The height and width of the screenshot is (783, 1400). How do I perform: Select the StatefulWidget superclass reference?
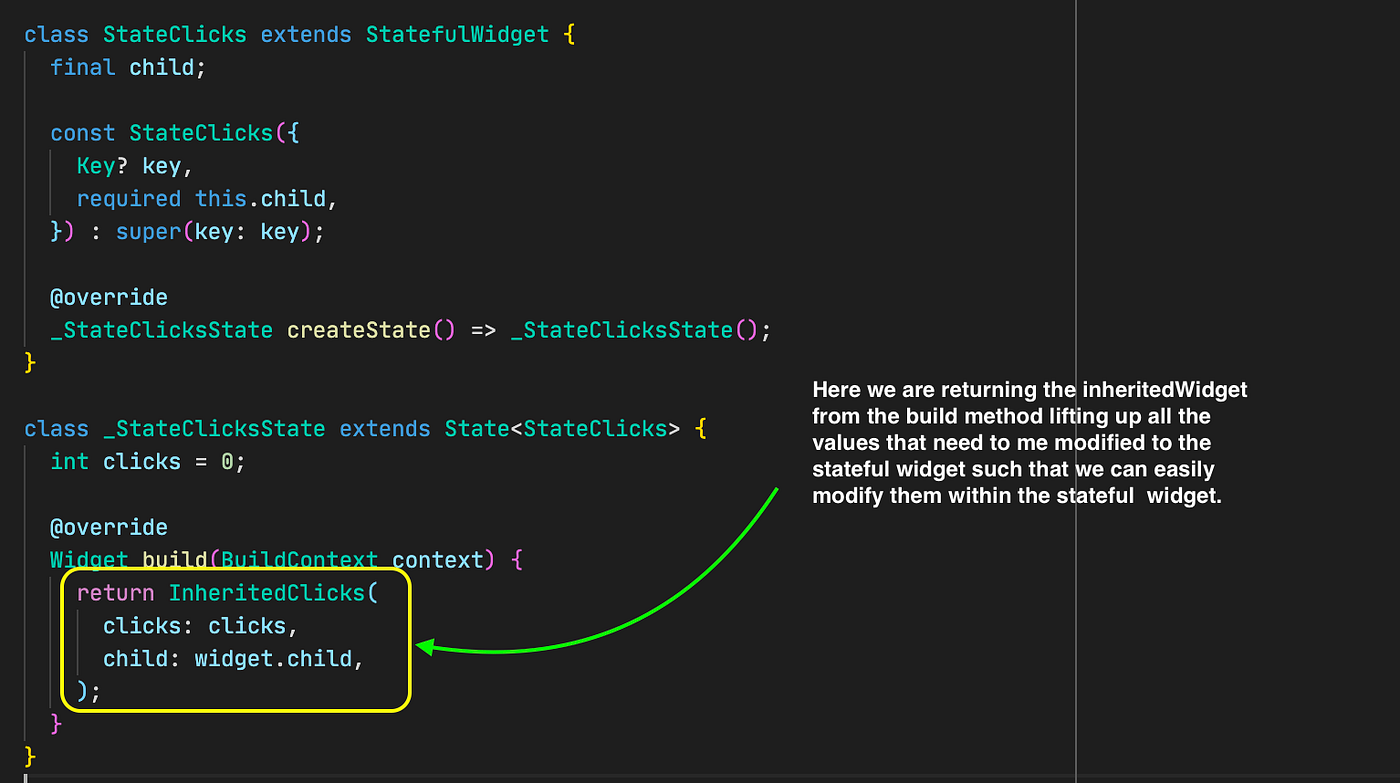coord(456,34)
